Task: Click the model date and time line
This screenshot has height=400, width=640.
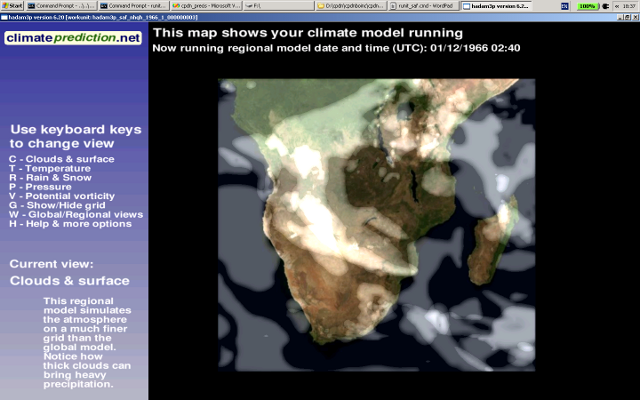Action: [x=336, y=48]
